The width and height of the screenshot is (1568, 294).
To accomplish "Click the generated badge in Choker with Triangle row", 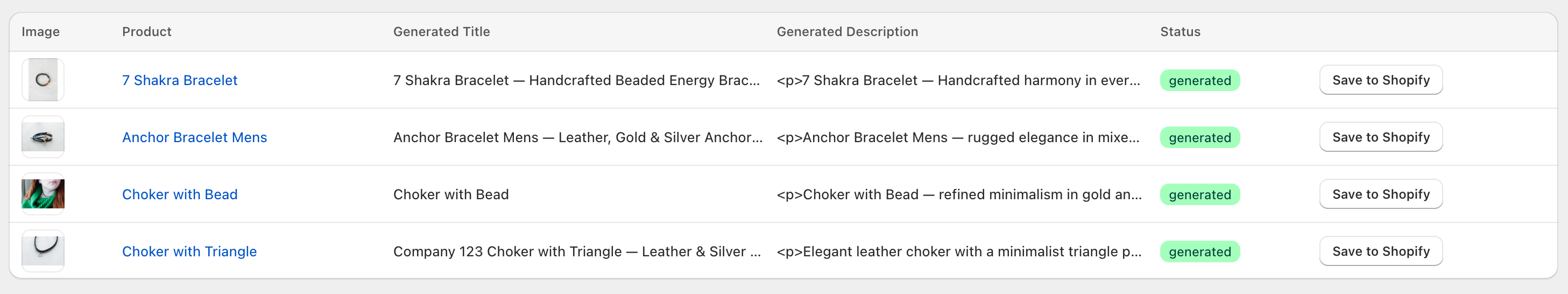I will [x=1199, y=251].
